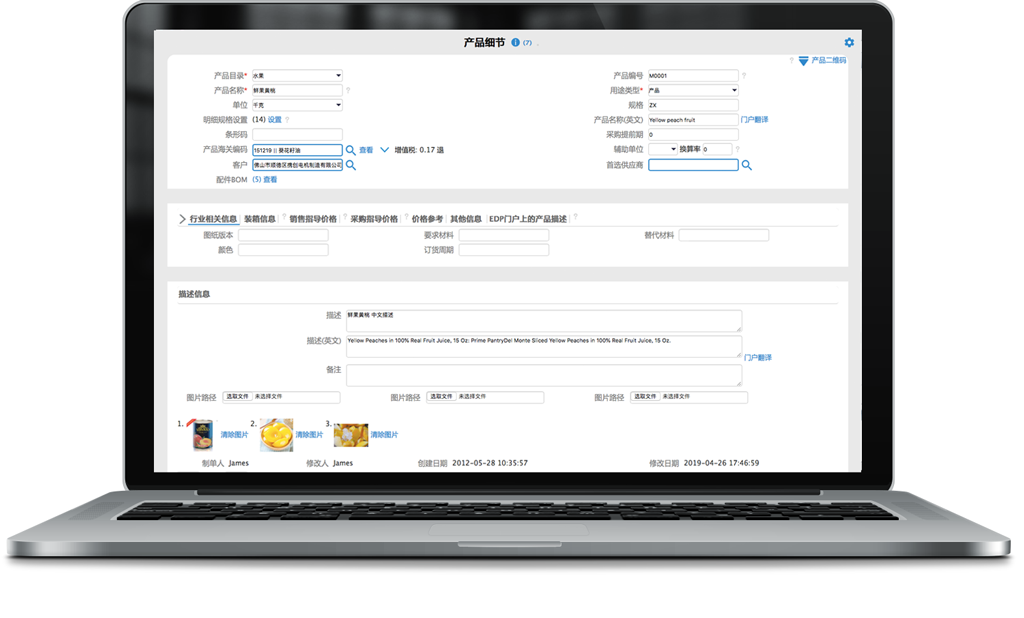Search 产品海关编码 with the magnifier icon
The image size is (1024, 618).
point(351,150)
